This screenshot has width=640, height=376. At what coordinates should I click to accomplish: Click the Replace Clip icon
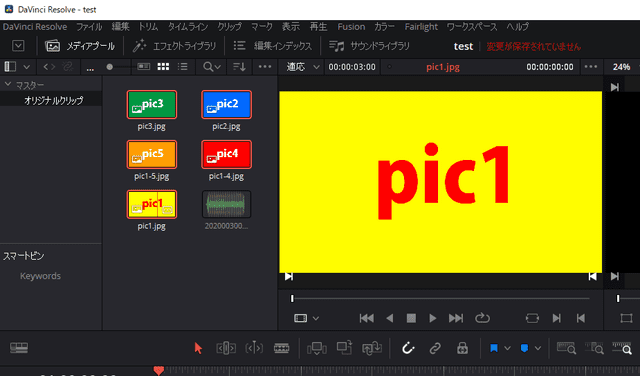[x=371, y=348]
